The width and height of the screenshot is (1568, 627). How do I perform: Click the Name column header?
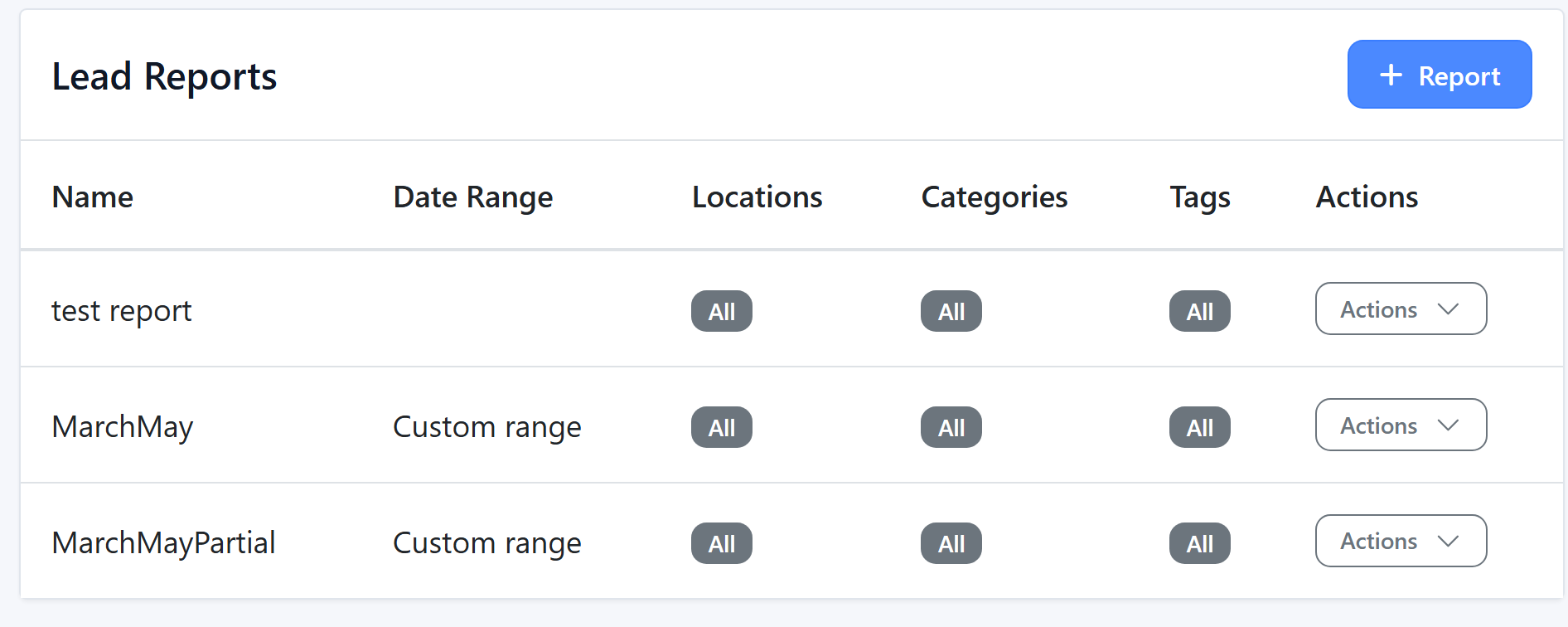[92, 197]
